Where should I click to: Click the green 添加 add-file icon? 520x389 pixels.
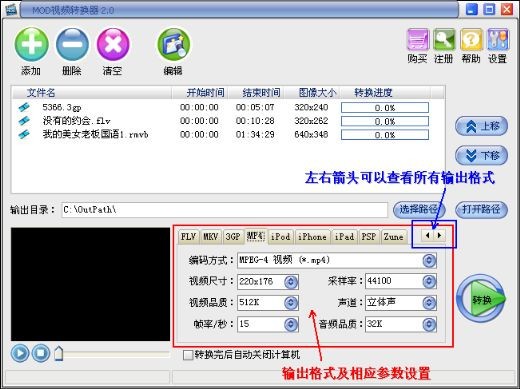[31, 44]
